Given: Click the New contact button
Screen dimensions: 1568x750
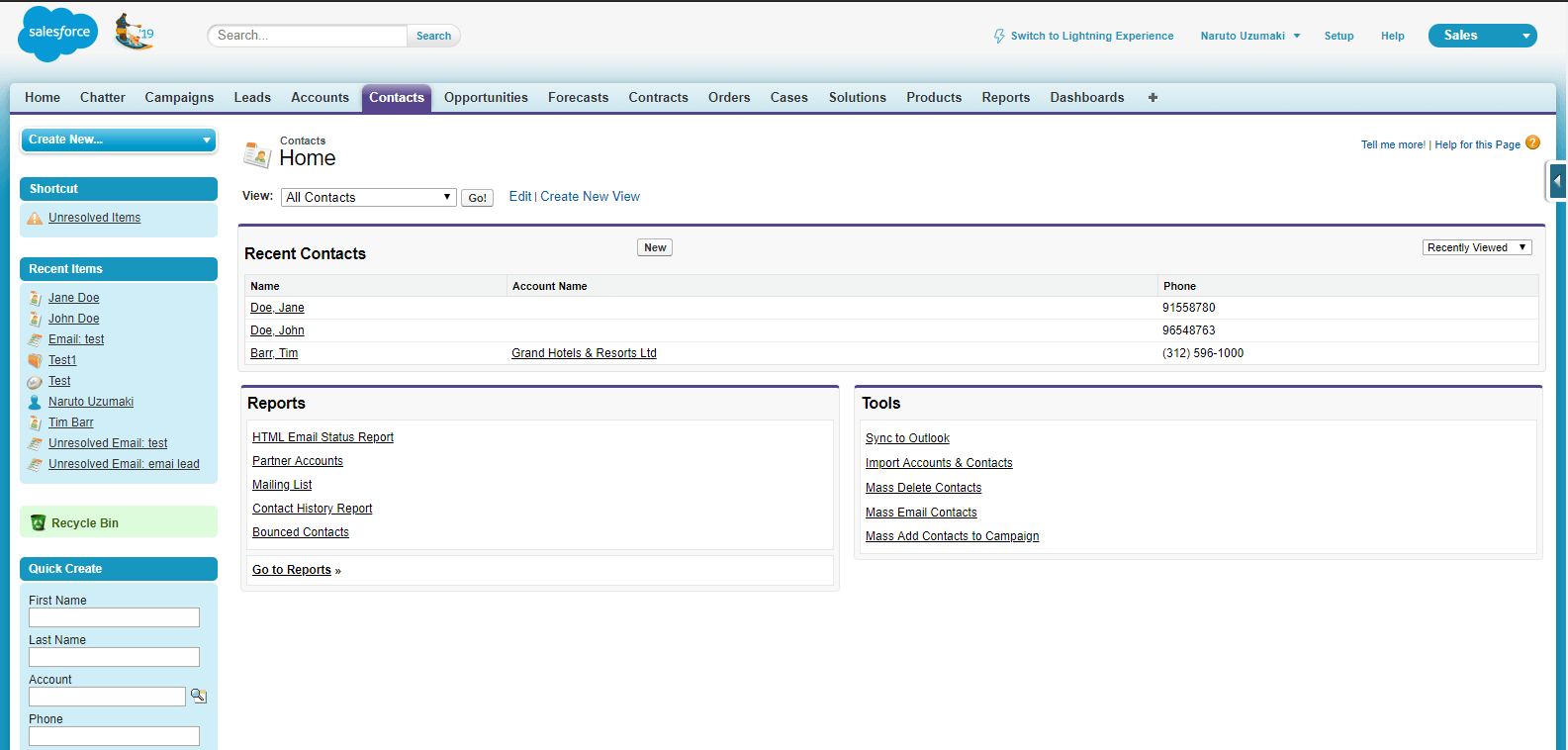Looking at the screenshot, I should click(655, 247).
